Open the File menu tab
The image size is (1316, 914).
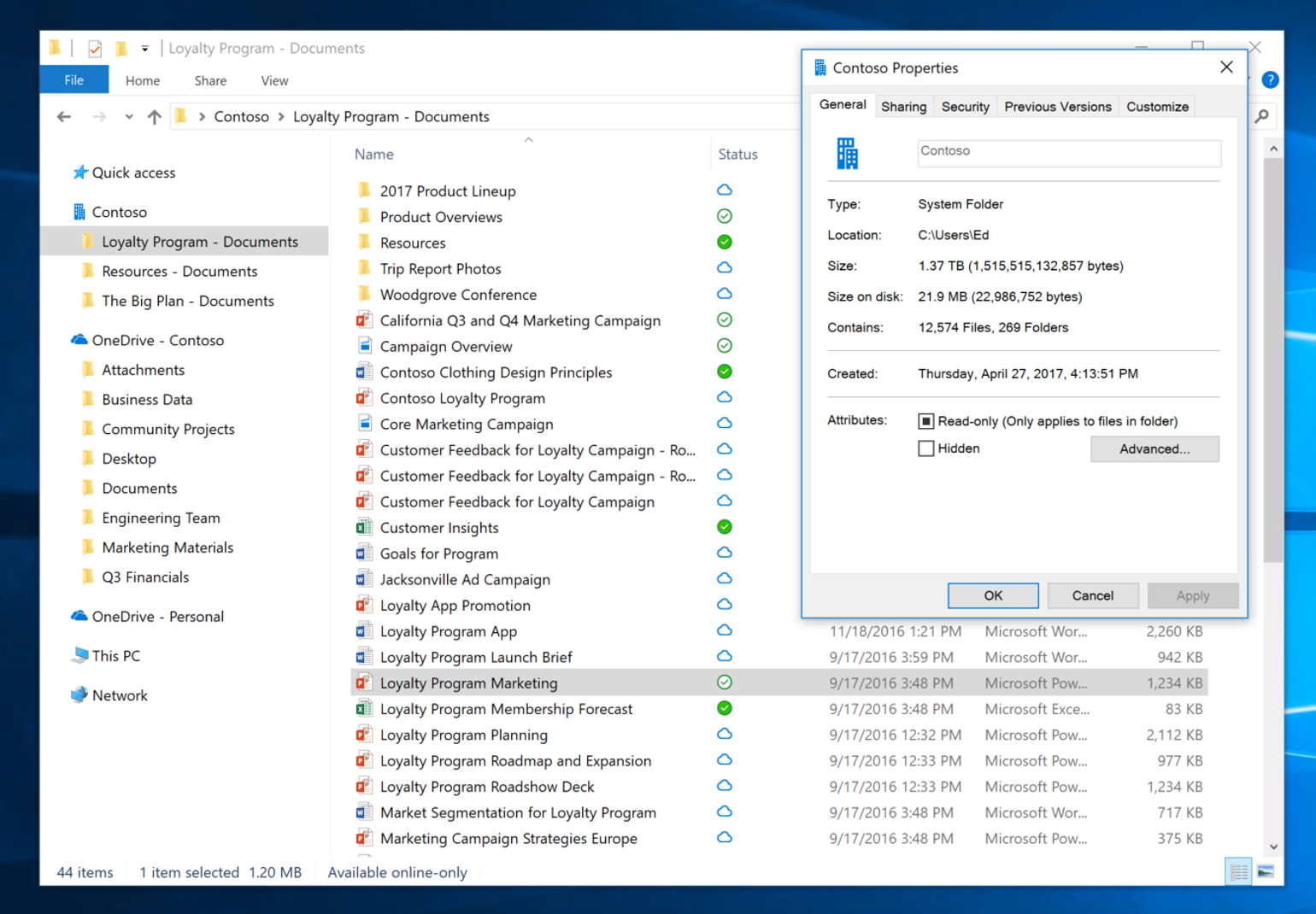coord(74,80)
